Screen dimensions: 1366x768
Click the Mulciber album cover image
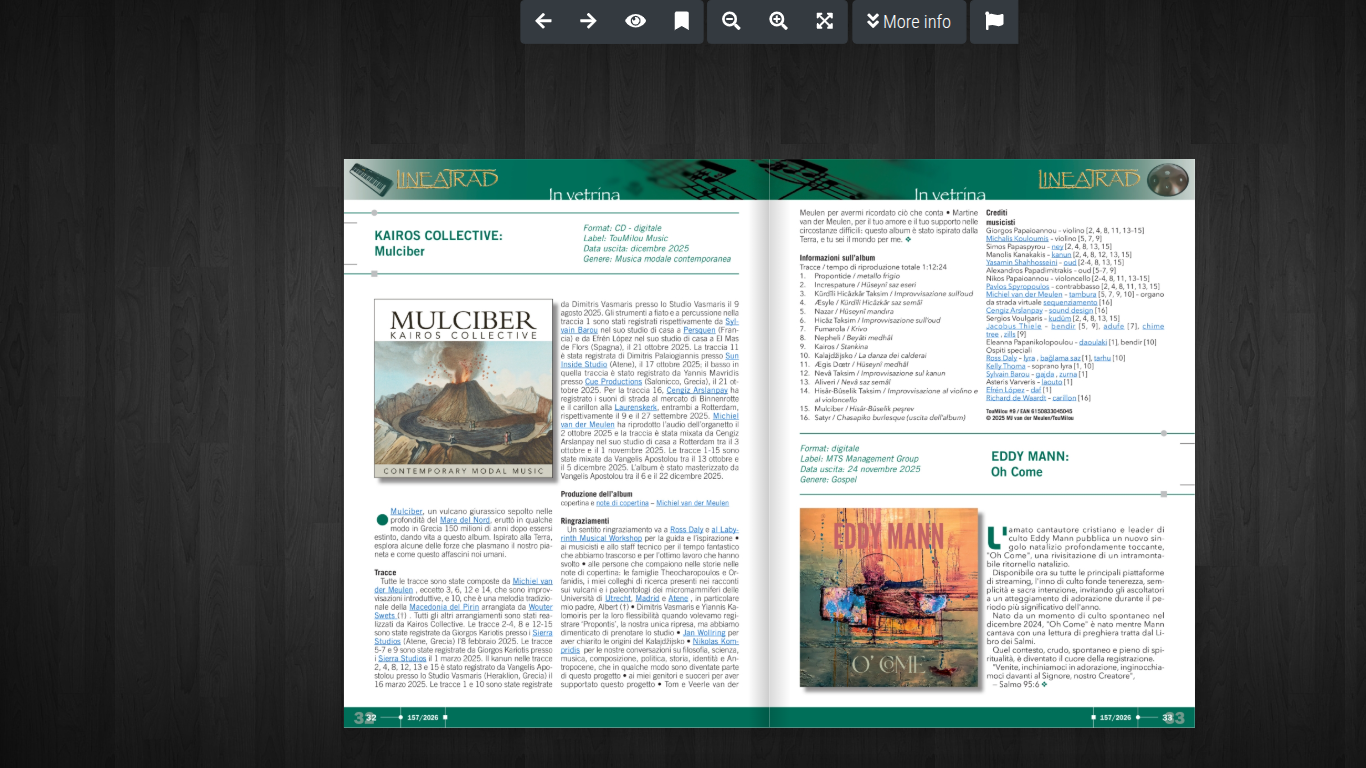pyautogui.click(x=463, y=388)
